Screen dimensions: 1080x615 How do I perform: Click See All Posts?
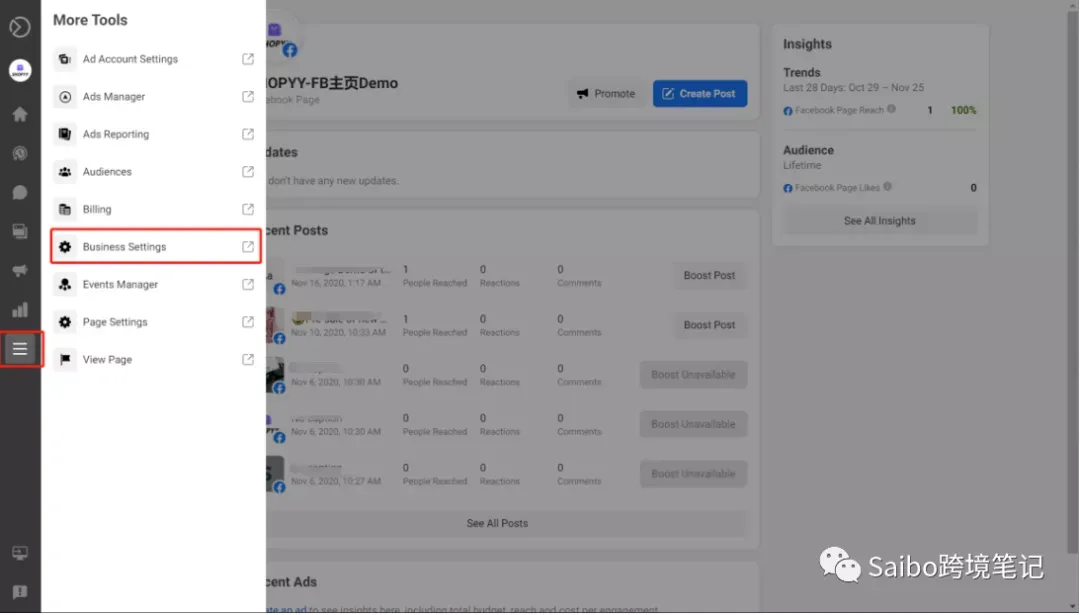pos(497,524)
